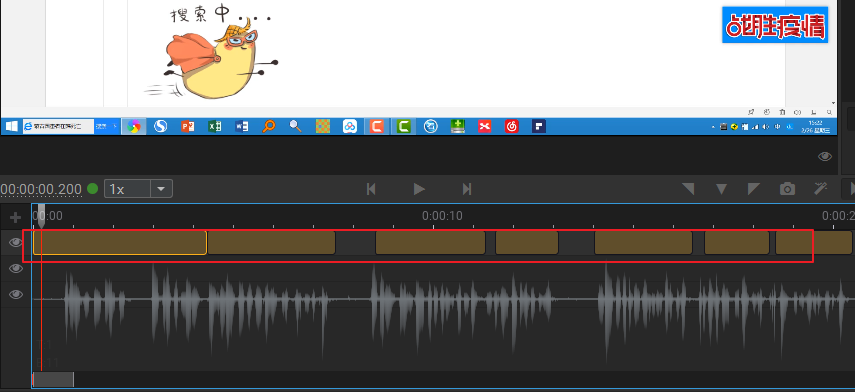This screenshot has height=392, width=855.
Task: Jump to the previous frame button
Action: (371, 189)
